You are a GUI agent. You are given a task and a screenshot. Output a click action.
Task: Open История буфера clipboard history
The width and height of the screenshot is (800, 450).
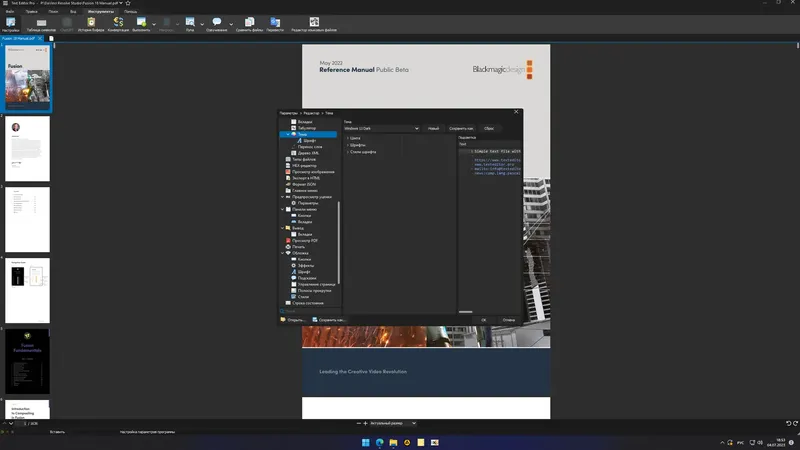pyautogui.click(x=91, y=24)
